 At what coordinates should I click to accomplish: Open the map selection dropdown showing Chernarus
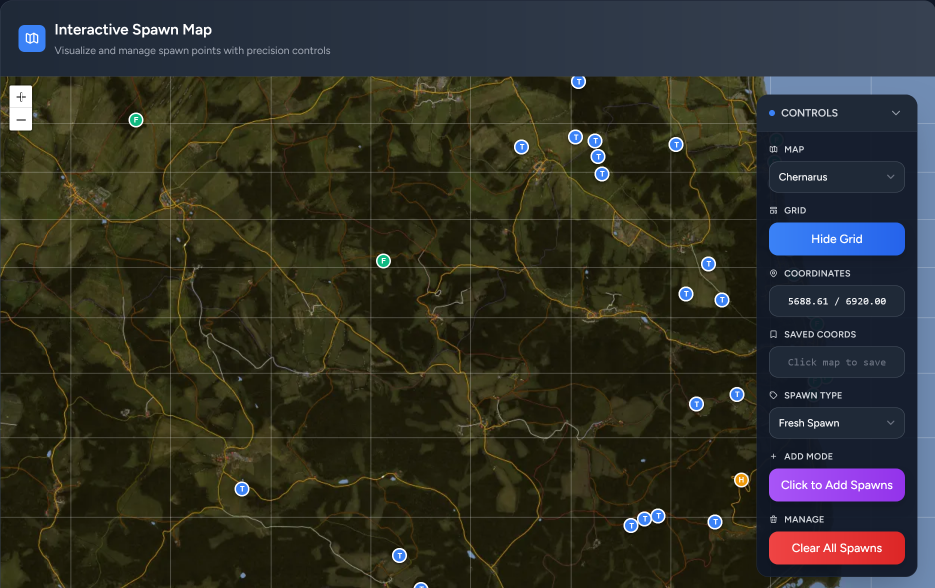(x=836, y=177)
